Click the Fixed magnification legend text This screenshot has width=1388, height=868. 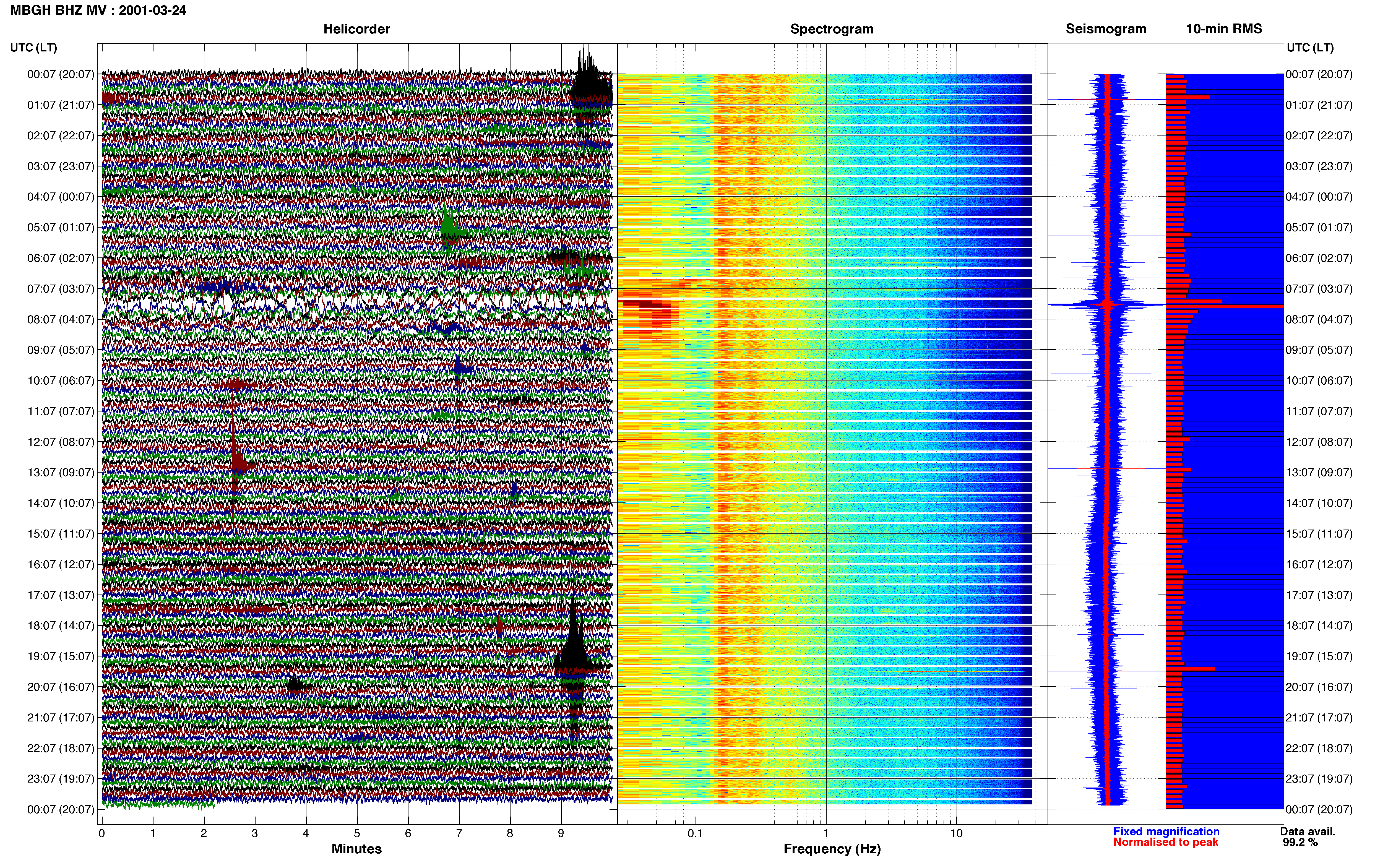pos(1166,831)
